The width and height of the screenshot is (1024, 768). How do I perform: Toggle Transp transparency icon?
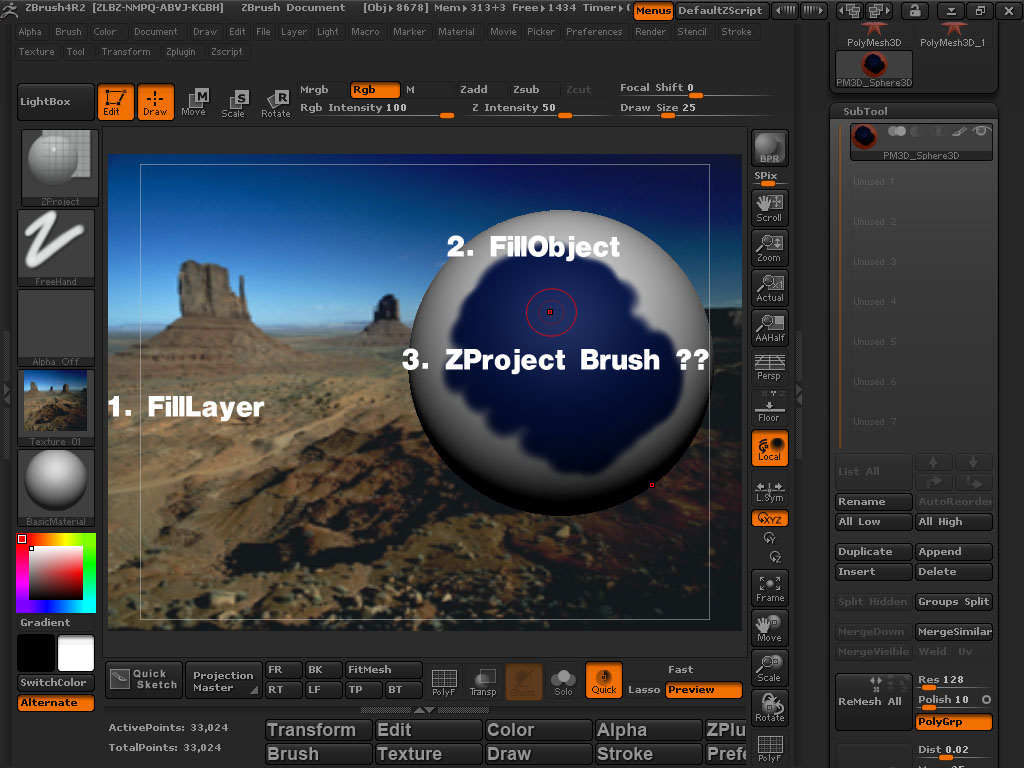483,681
